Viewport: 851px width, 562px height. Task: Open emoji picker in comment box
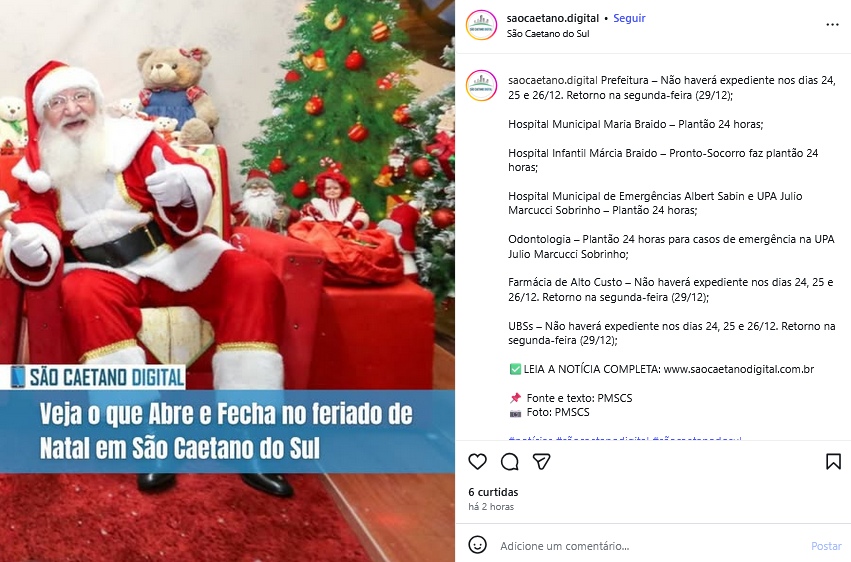[x=477, y=545]
